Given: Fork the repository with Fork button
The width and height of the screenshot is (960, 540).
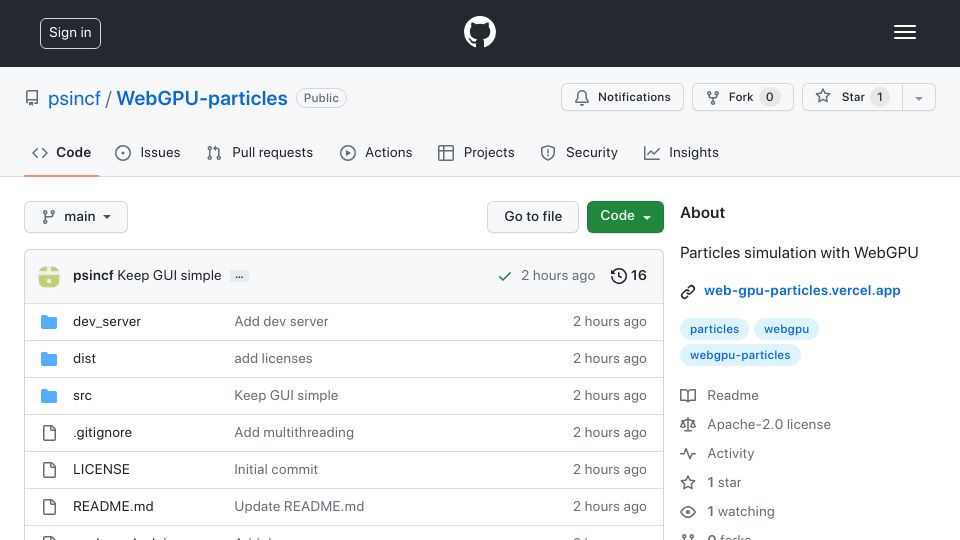Looking at the screenshot, I should (x=743, y=97).
